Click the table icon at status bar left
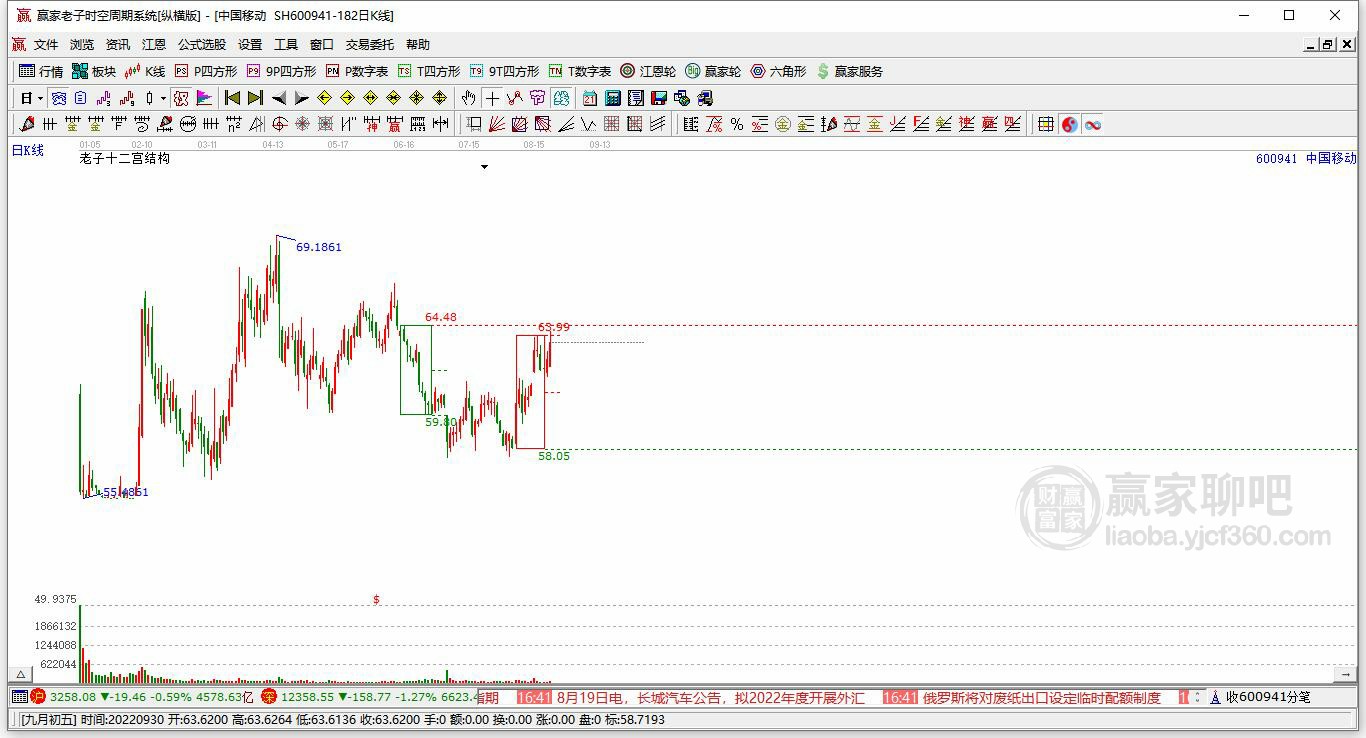The height and width of the screenshot is (738, 1366). pos(19,697)
